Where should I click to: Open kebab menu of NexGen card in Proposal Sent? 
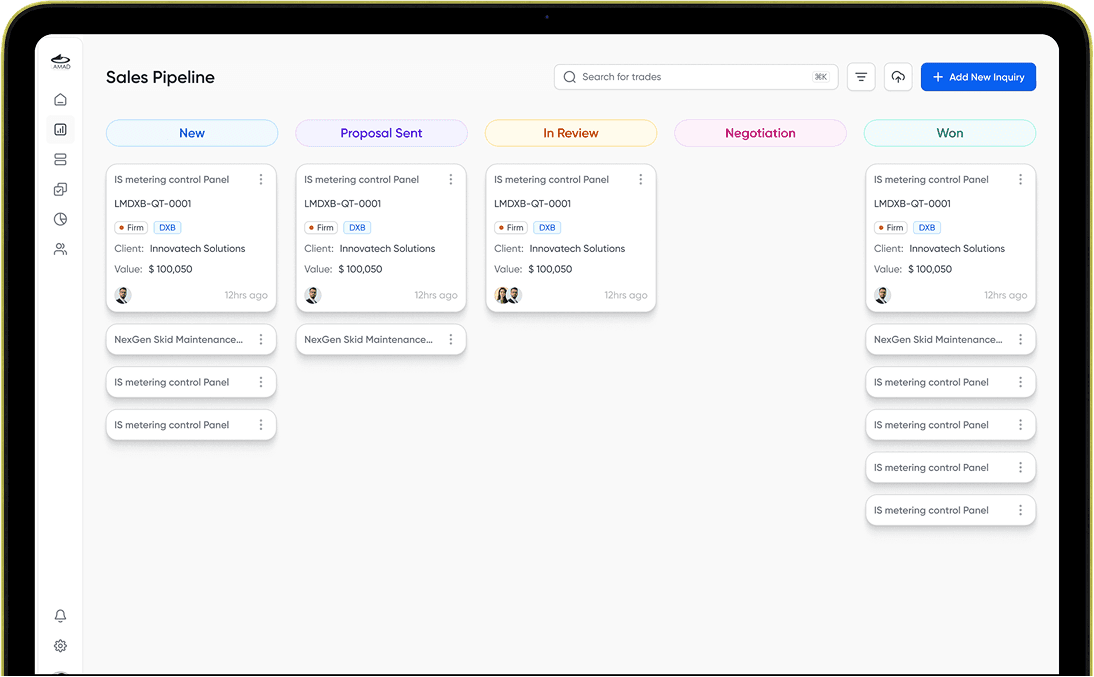(x=451, y=339)
